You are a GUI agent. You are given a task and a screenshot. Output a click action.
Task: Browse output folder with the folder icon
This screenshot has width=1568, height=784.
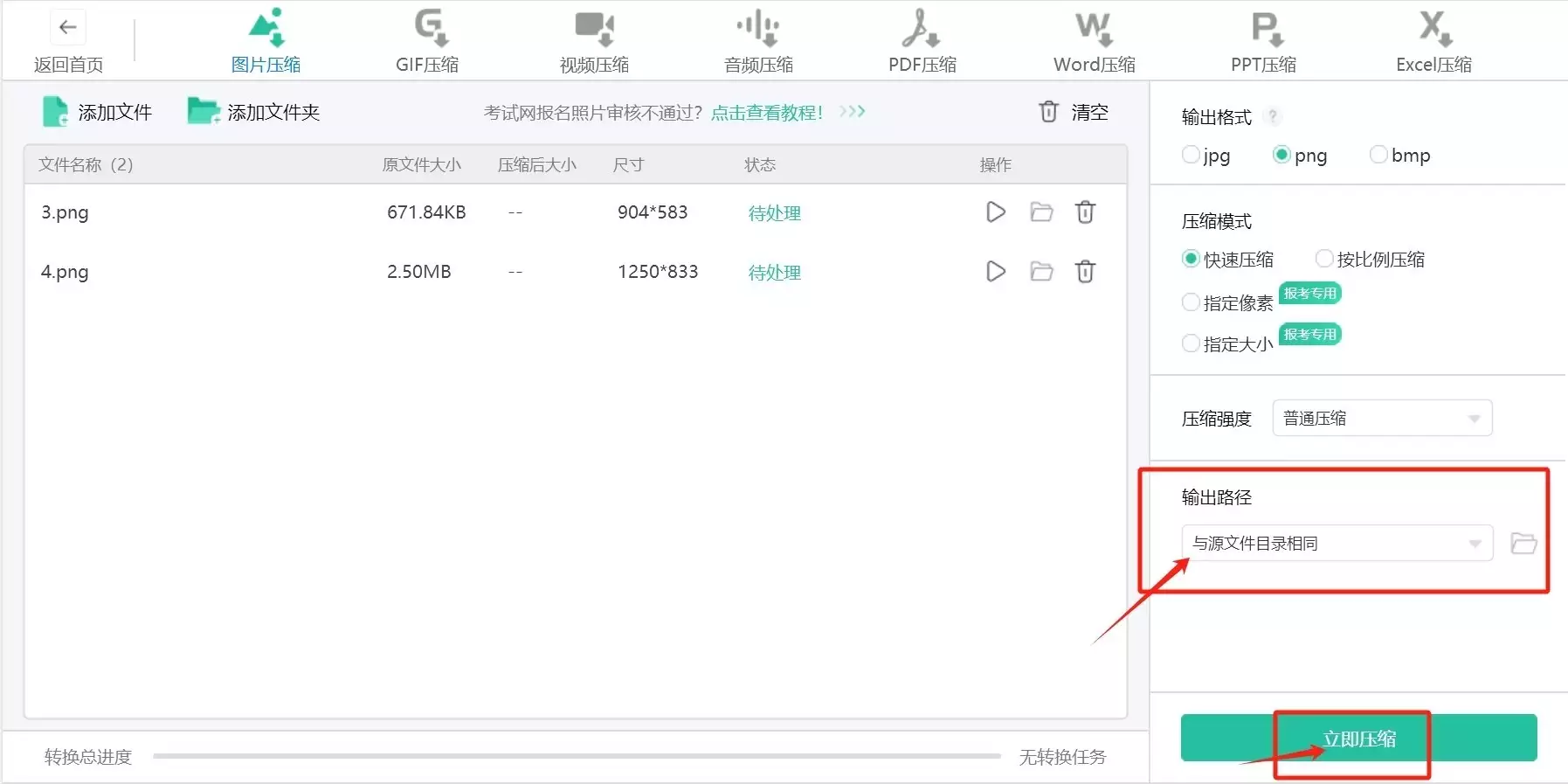(x=1523, y=543)
